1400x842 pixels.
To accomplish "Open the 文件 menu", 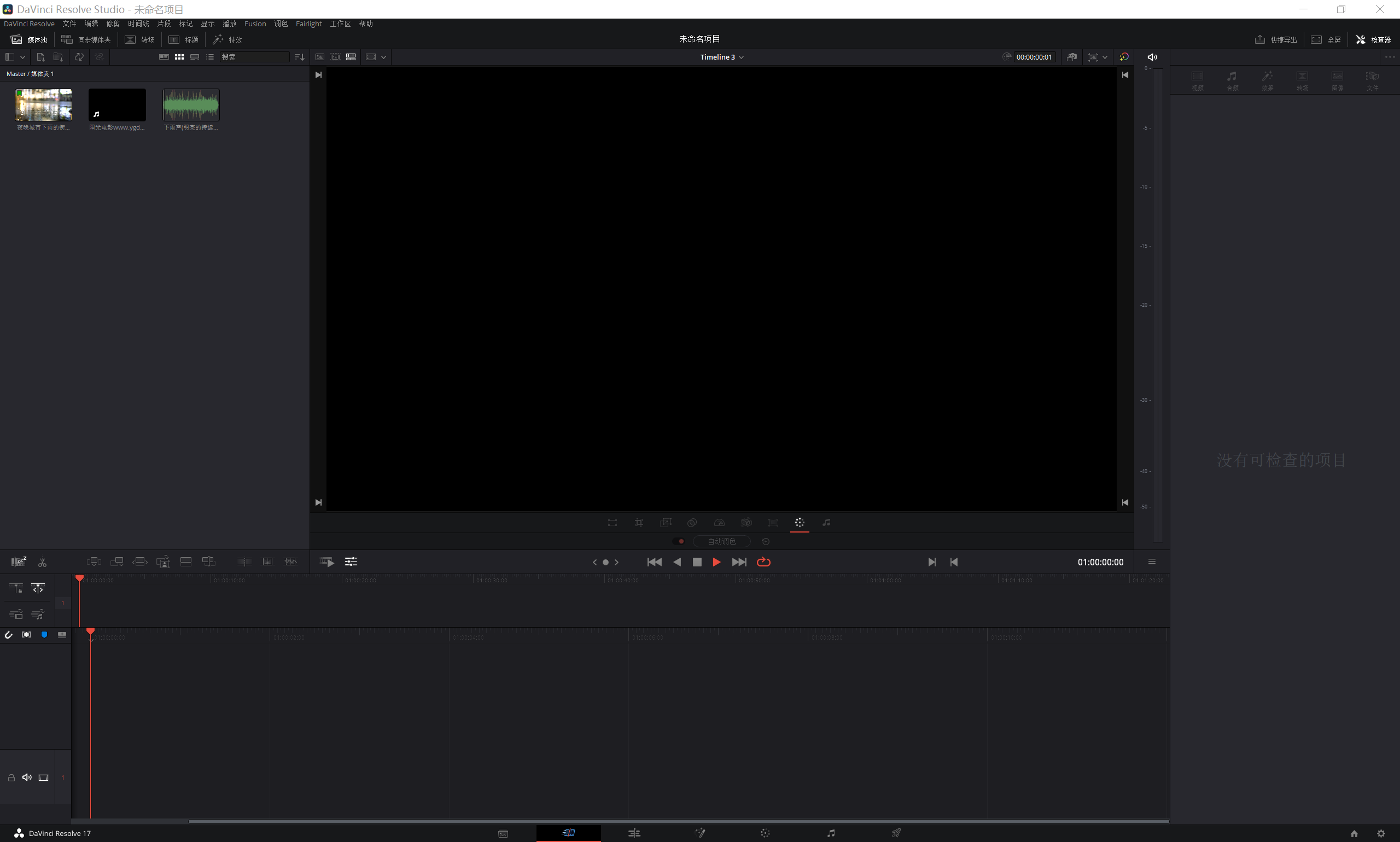I will [x=69, y=24].
